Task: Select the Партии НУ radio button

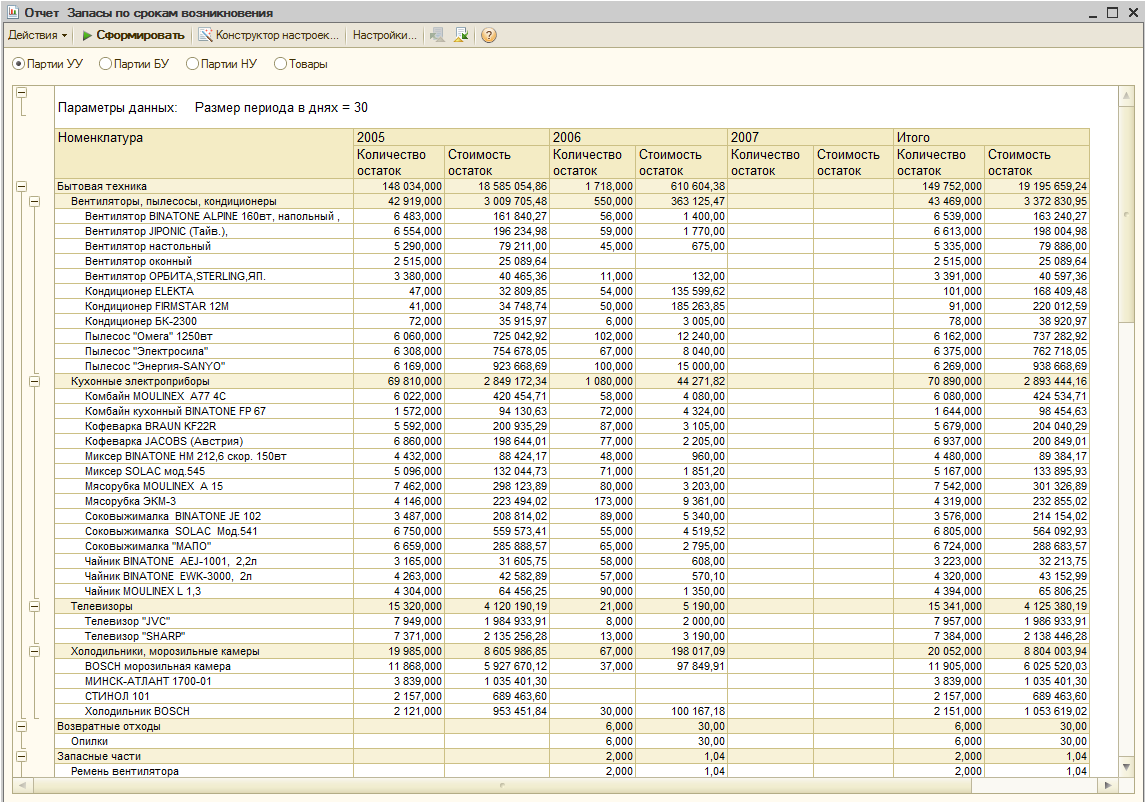Action: pos(192,64)
